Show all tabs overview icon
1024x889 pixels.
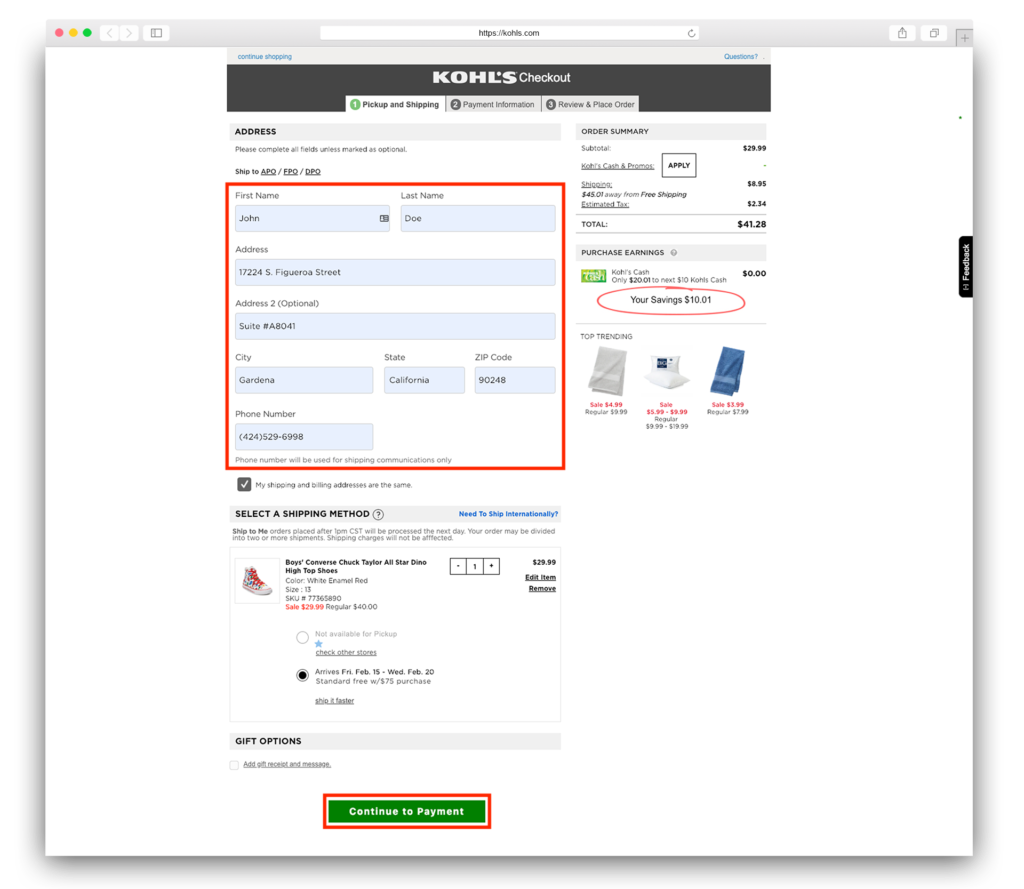(934, 33)
